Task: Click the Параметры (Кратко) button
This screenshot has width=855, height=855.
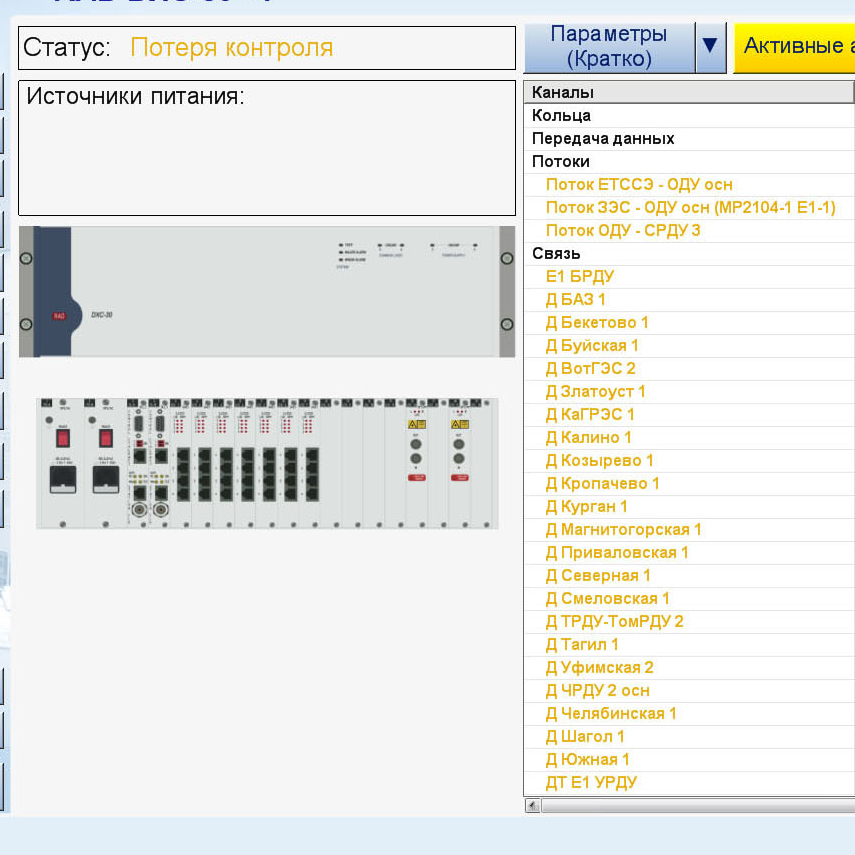Action: [x=608, y=46]
